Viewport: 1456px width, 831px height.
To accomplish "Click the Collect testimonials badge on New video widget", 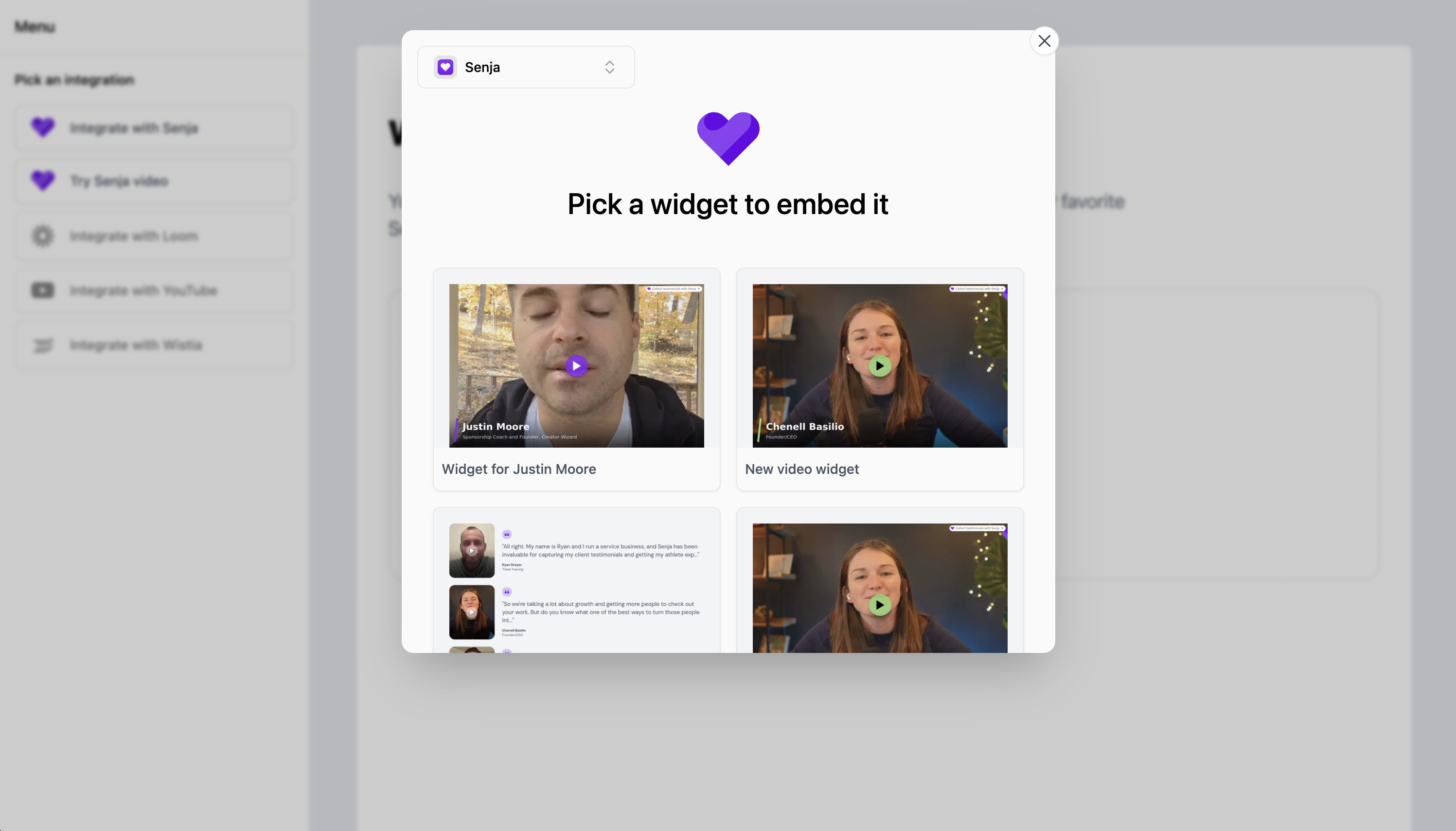I will [977, 289].
